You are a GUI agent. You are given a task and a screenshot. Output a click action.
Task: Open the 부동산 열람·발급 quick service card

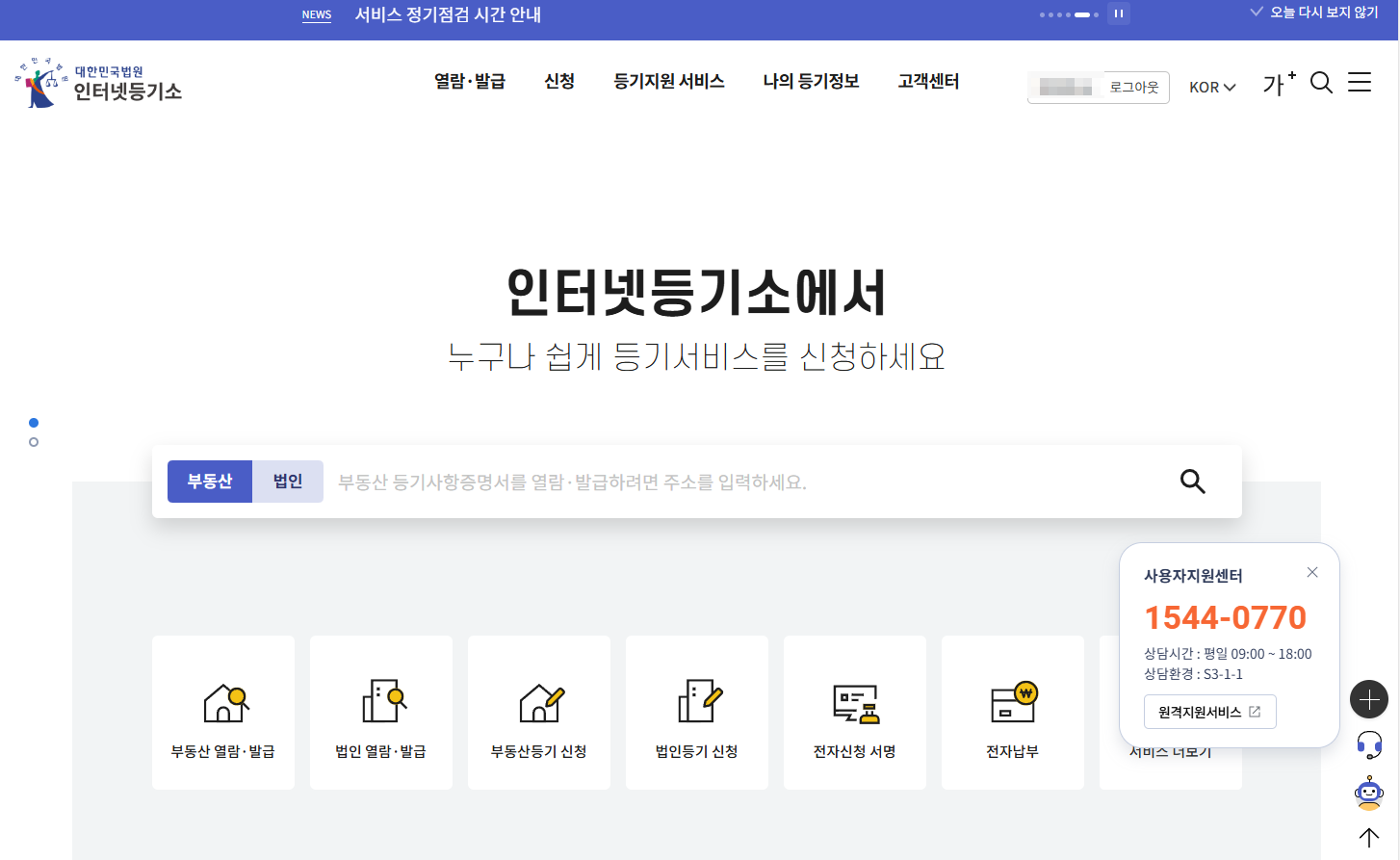coord(223,713)
